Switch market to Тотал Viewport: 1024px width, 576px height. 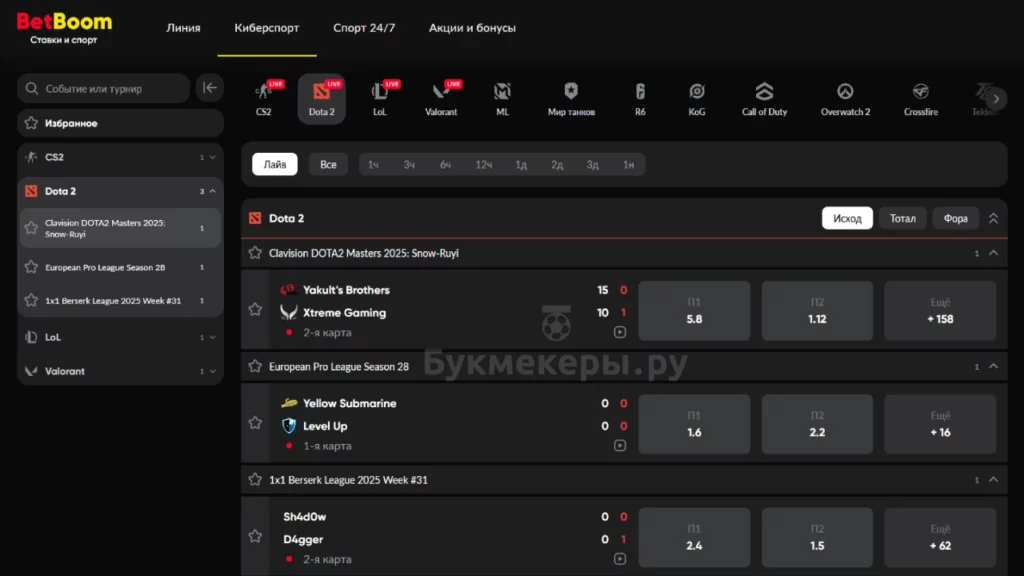(x=903, y=218)
